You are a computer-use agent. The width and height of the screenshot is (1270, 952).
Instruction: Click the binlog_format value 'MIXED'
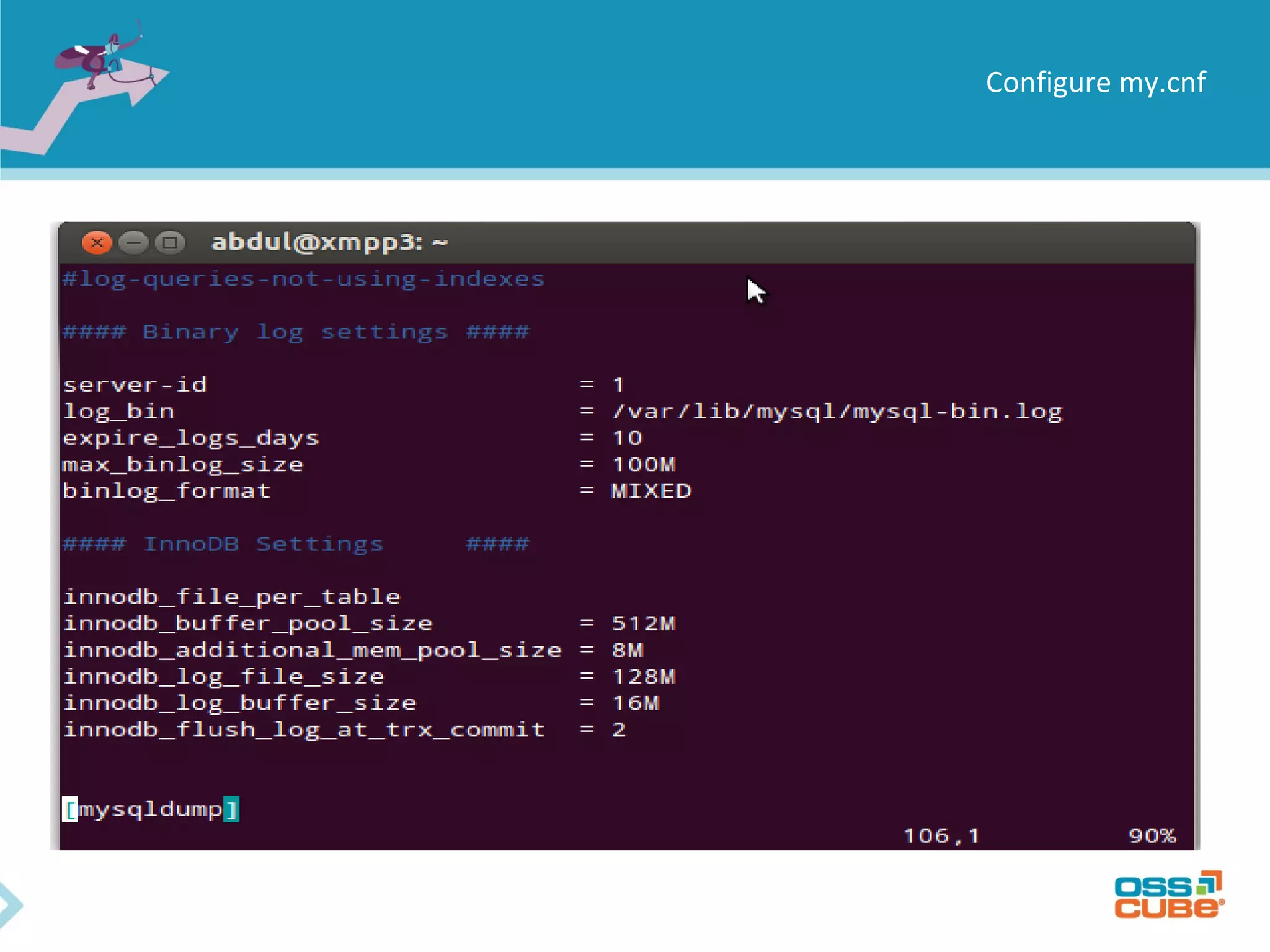tap(651, 491)
